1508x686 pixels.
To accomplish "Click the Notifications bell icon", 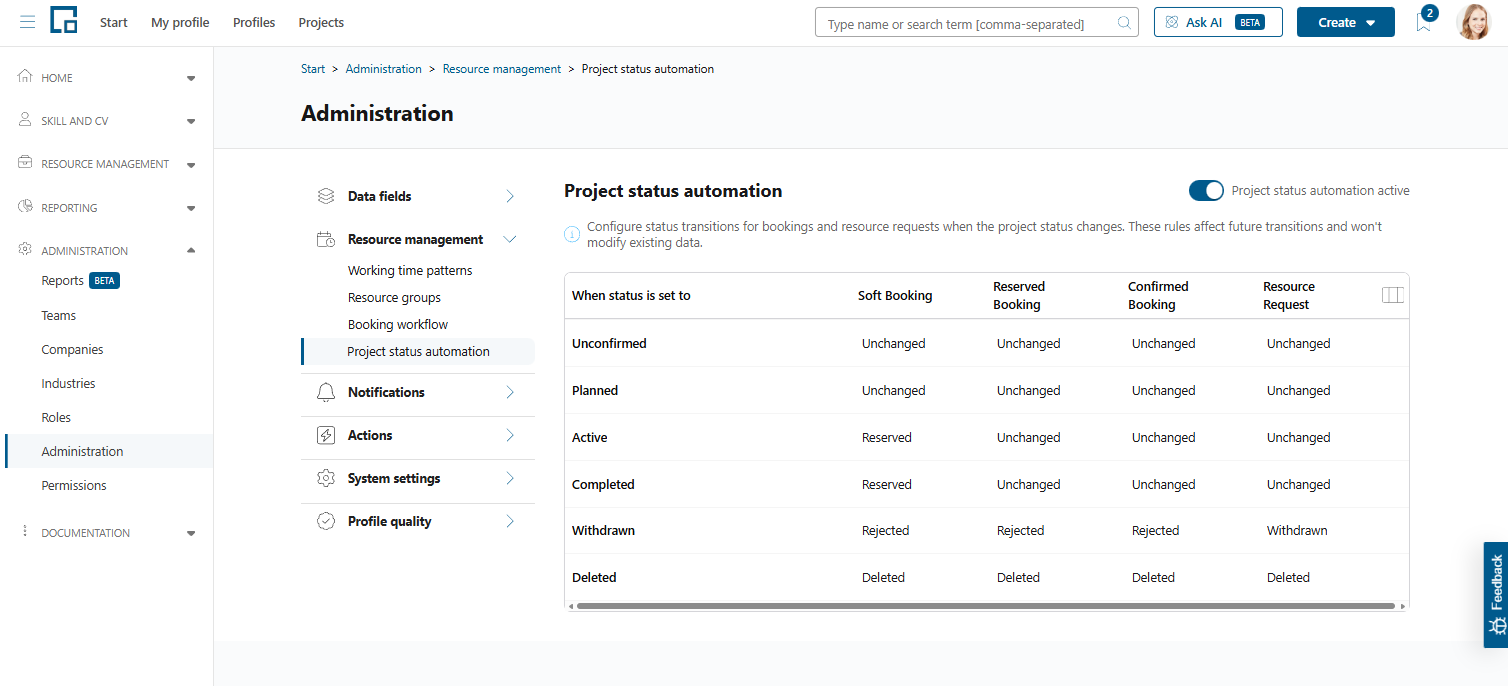I will 326,392.
